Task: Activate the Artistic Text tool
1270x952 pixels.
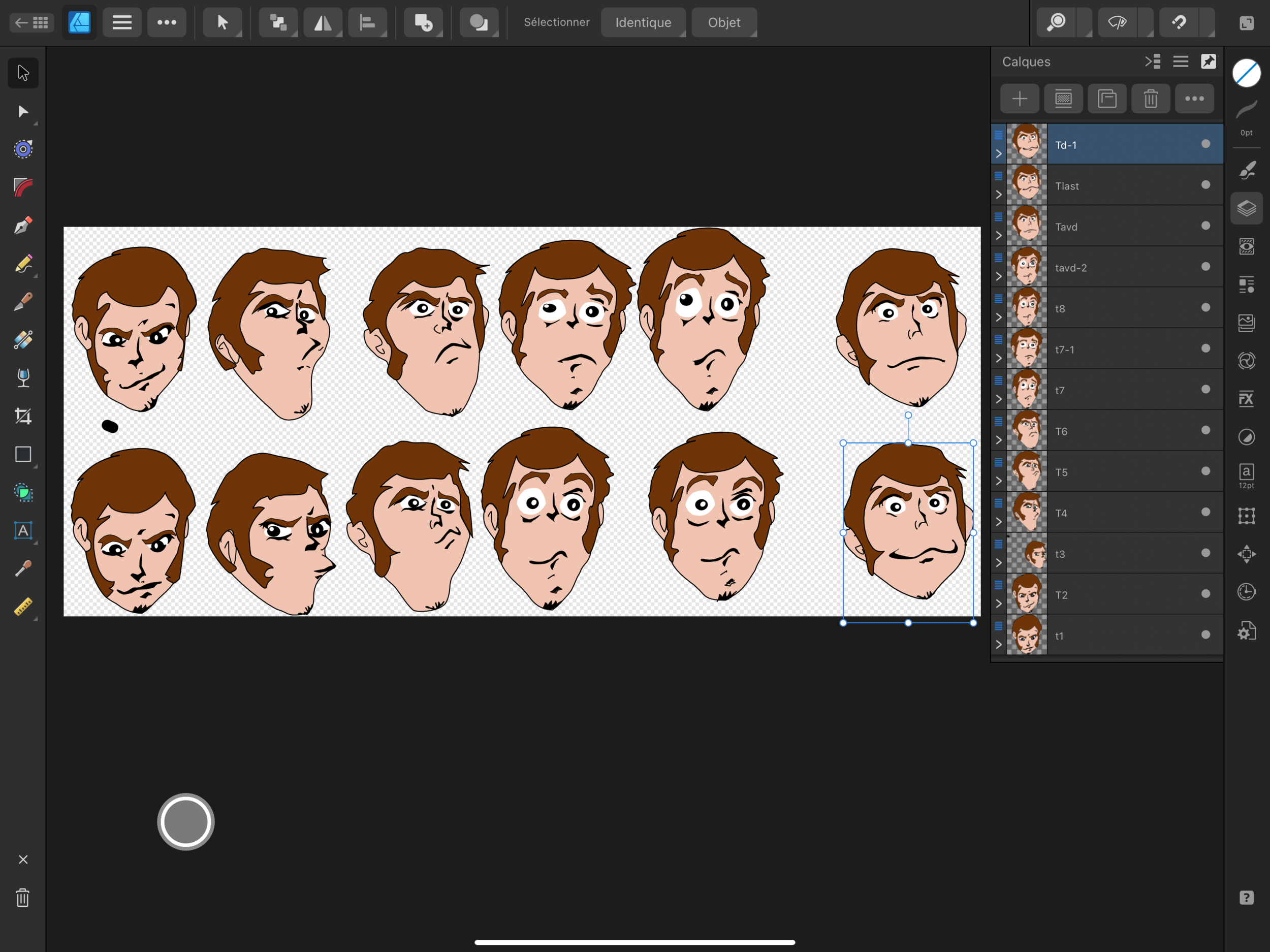Action: click(23, 530)
